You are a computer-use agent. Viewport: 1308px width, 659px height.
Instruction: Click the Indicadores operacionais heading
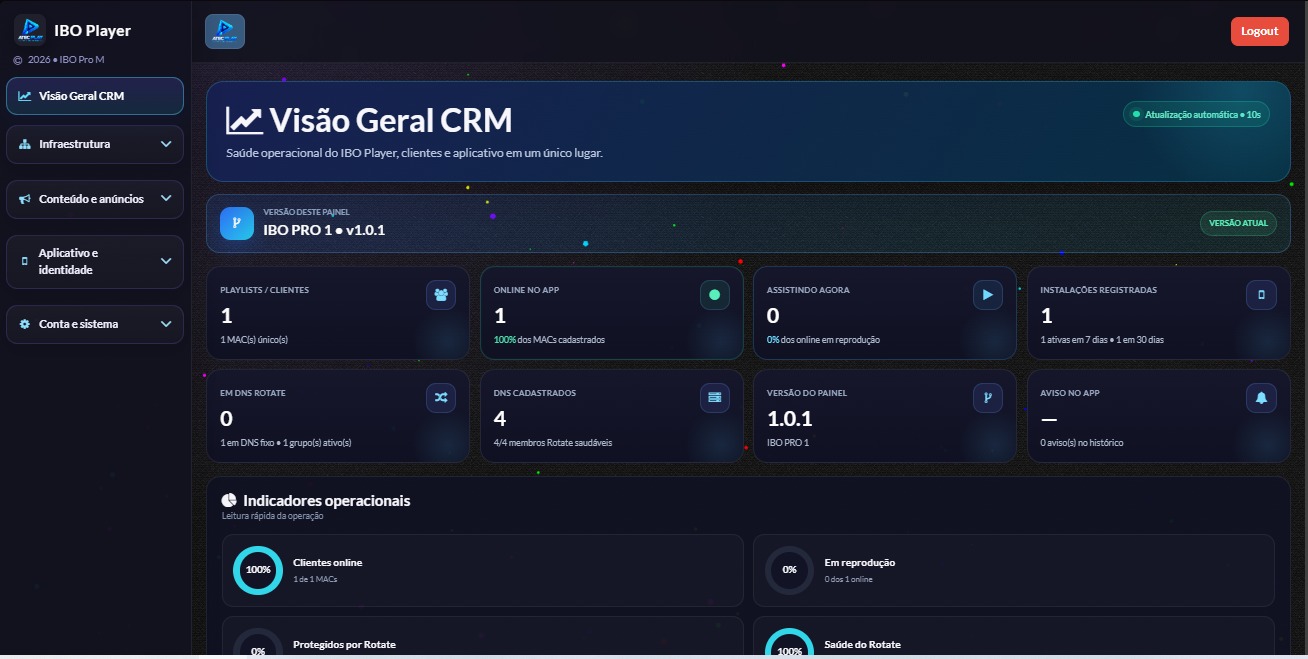coord(326,500)
